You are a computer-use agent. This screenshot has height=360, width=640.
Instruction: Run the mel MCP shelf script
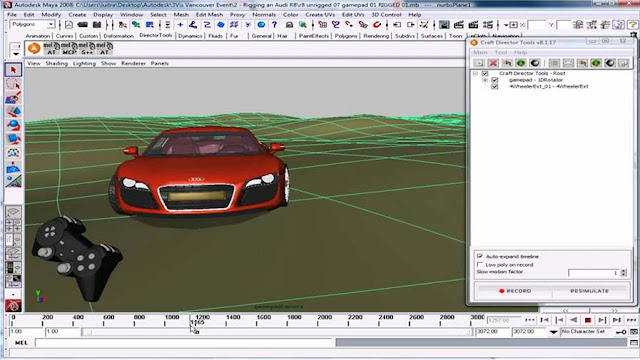pos(69,49)
